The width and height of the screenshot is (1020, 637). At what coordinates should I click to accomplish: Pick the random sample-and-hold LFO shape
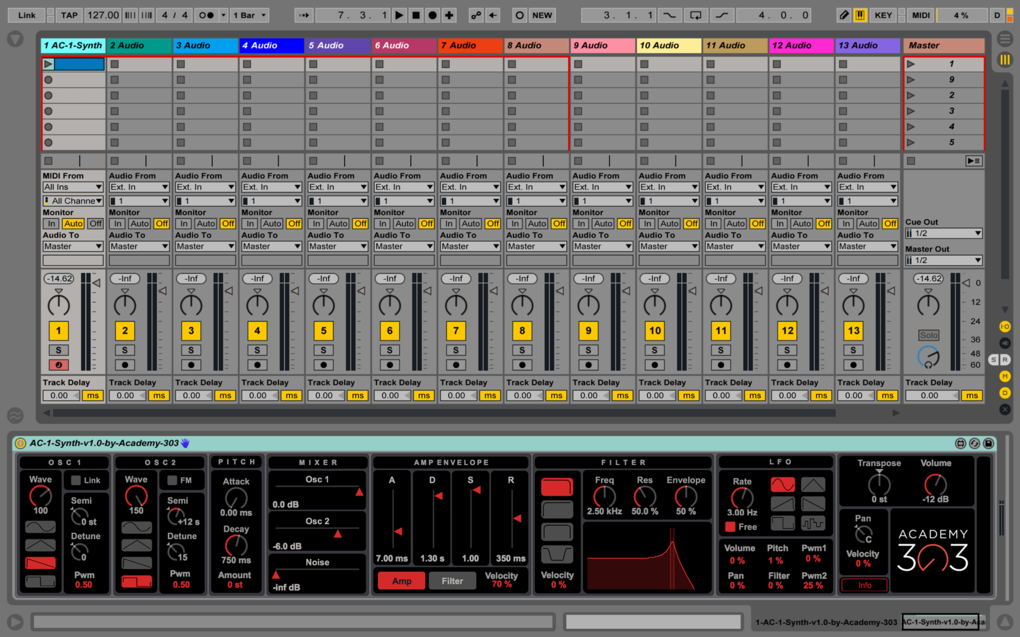pos(812,522)
